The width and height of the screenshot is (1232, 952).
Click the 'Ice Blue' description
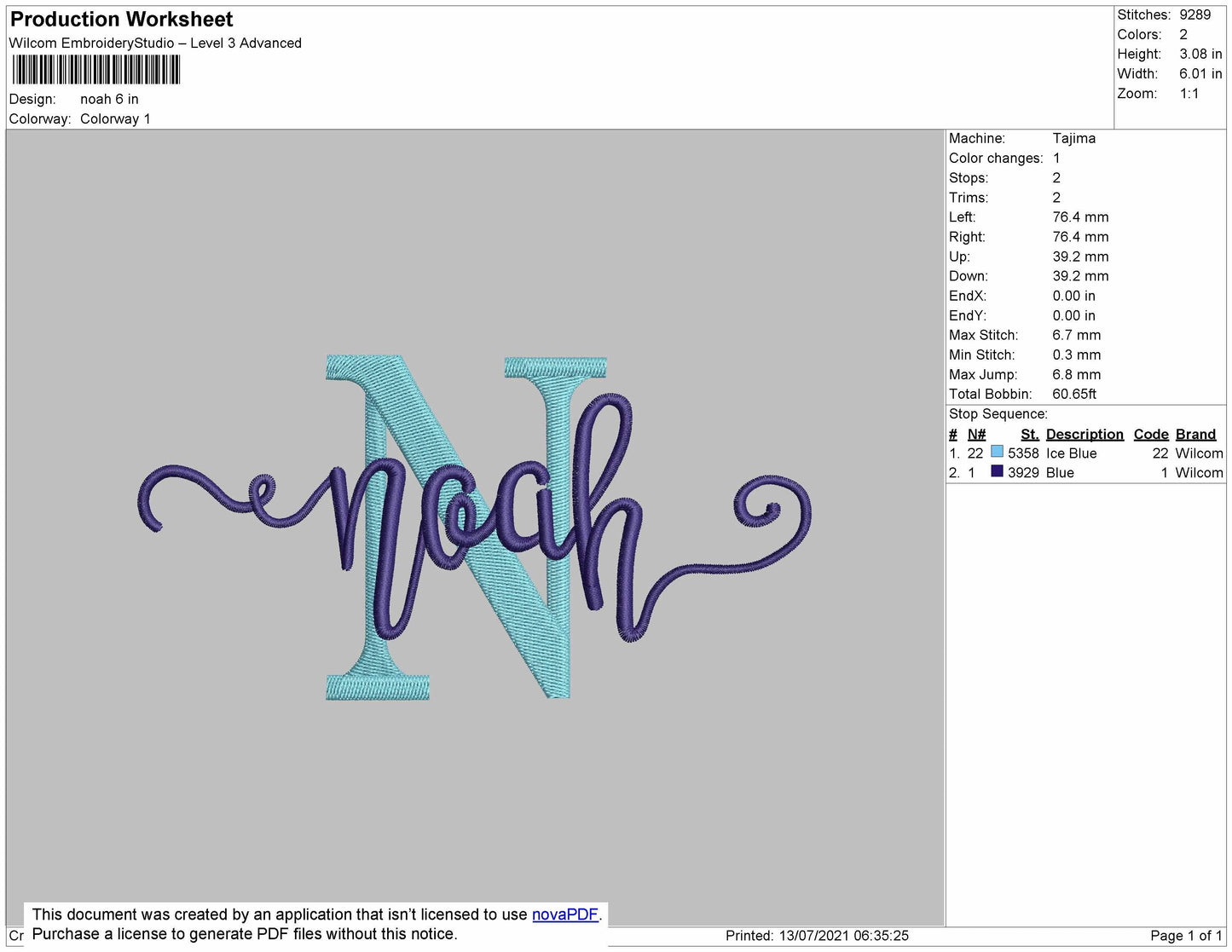coord(1071,453)
